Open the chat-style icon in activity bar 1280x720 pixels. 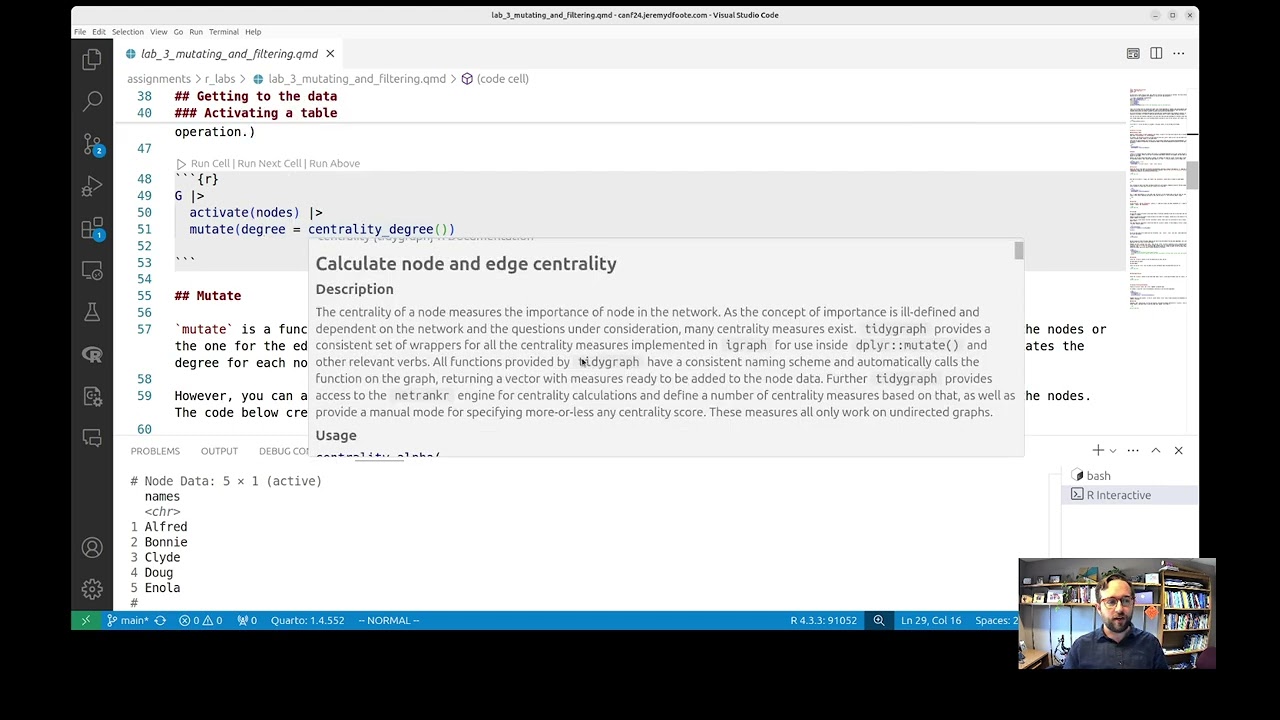[92, 438]
